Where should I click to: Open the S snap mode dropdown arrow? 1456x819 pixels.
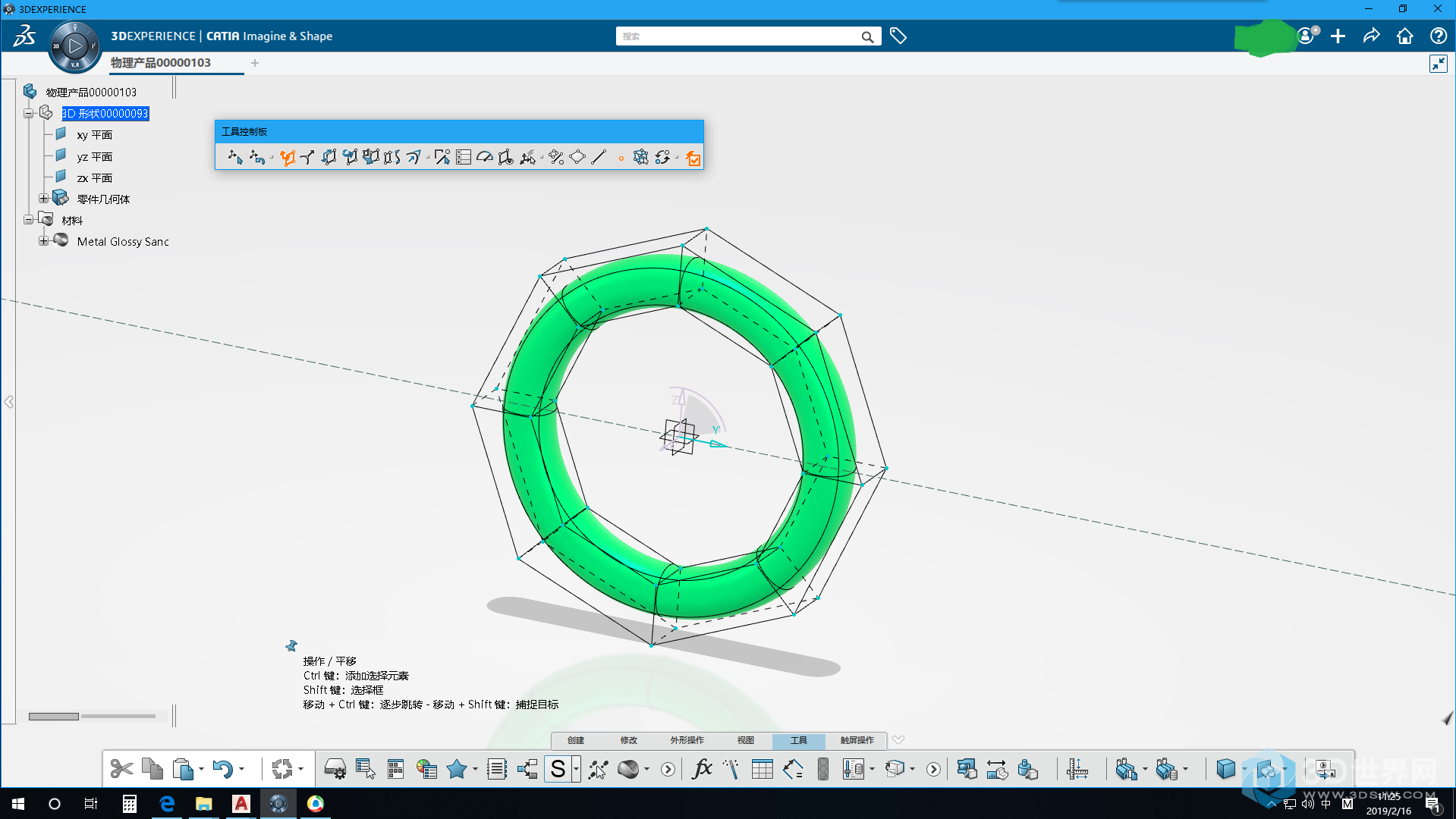pos(576,769)
